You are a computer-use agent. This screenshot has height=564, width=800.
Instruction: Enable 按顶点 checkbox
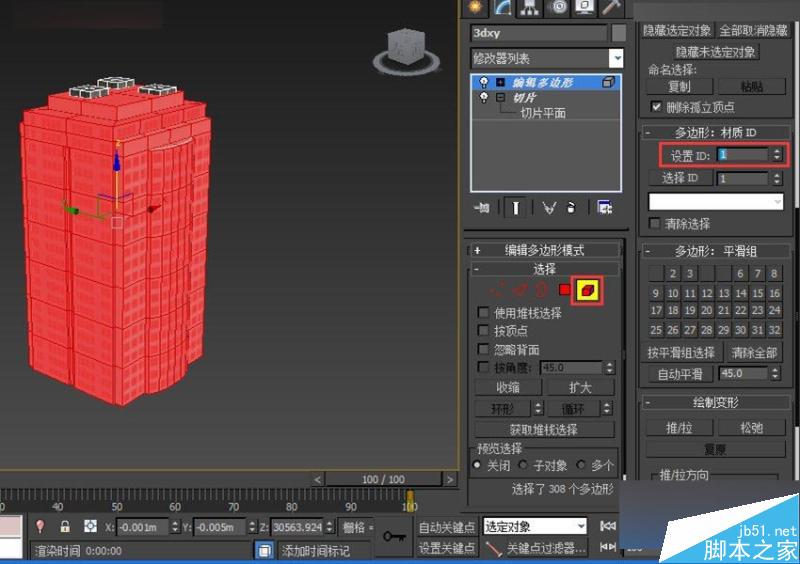(484, 331)
